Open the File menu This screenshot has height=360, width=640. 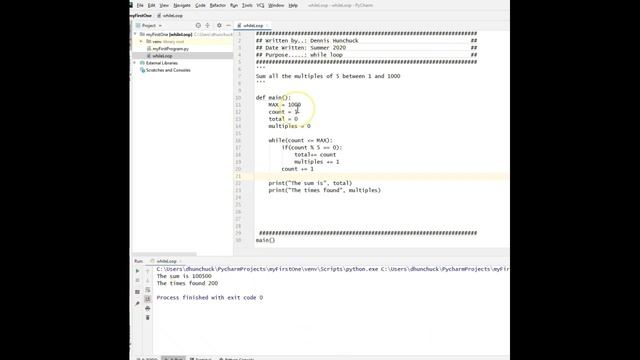[140, 5]
